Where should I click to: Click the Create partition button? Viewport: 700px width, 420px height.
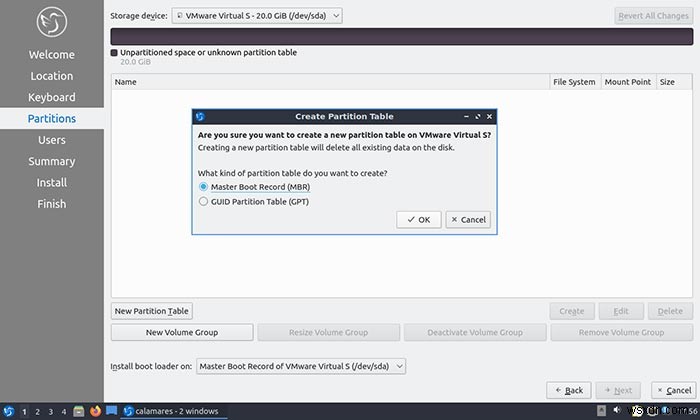(572, 311)
